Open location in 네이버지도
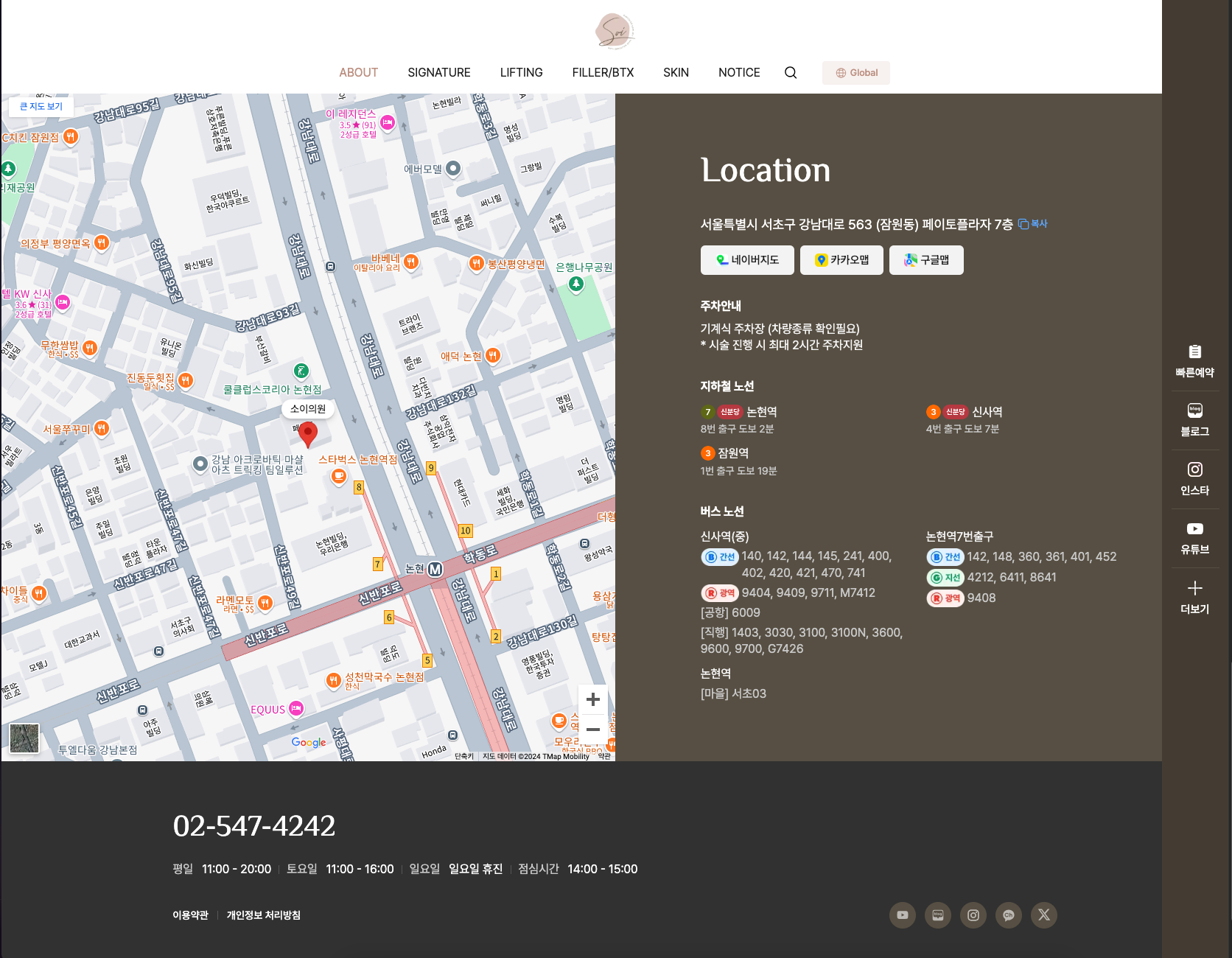The image size is (1232, 958). [x=747, y=260]
